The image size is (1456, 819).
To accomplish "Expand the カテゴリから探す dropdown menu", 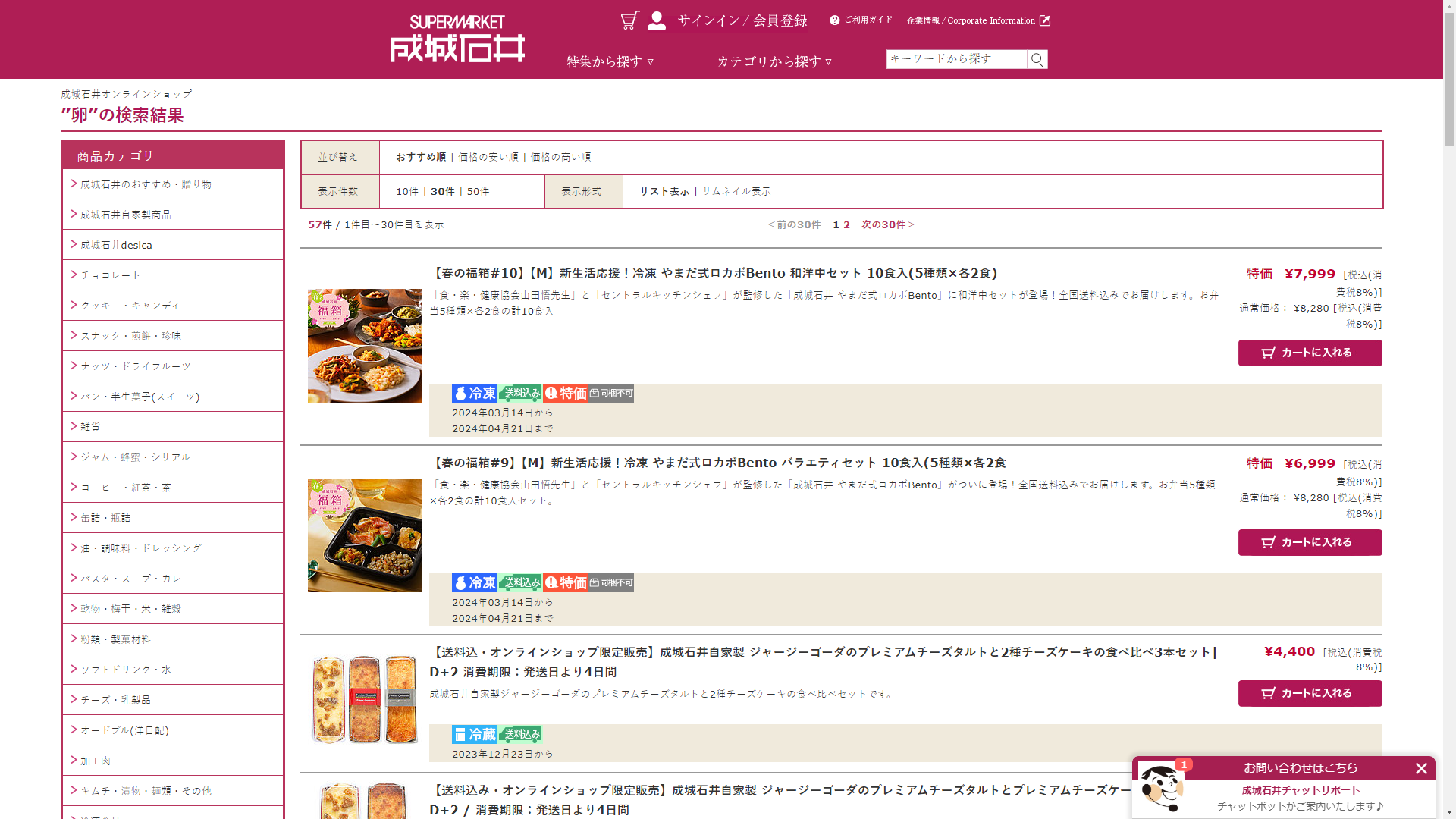I will click(x=774, y=61).
